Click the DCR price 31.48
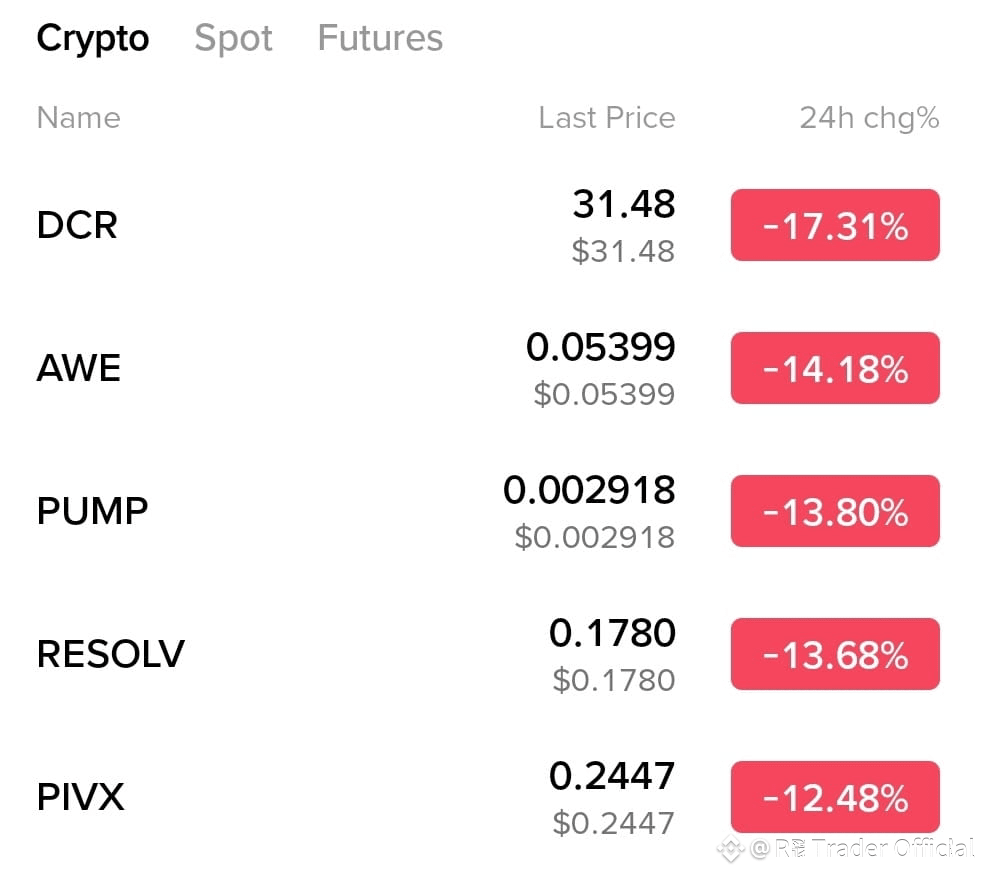Screen dimensions: 983x874 point(623,205)
